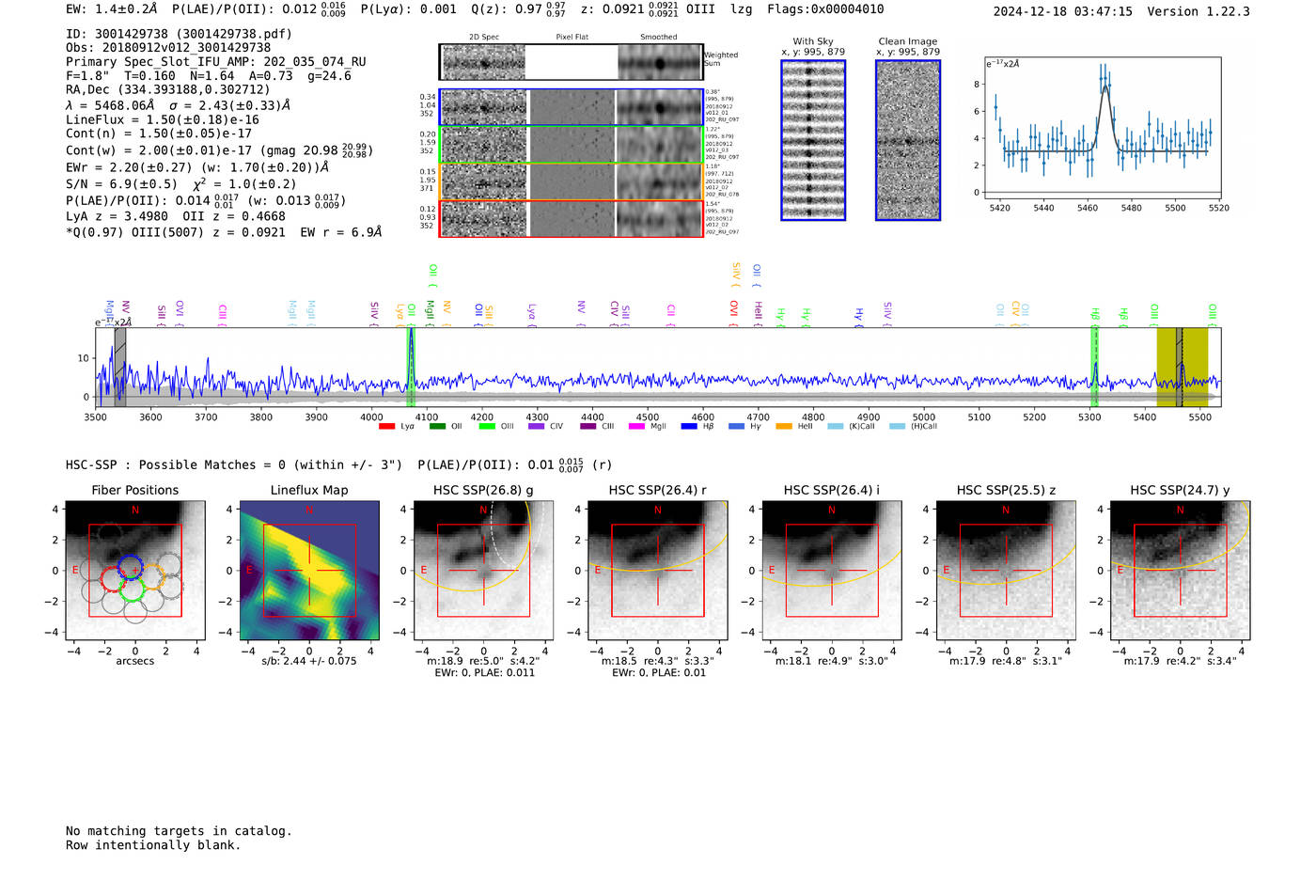Click the blue-bordered 2D fiber spectrum row
This screenshot has height=896, width=1316.
571,107
